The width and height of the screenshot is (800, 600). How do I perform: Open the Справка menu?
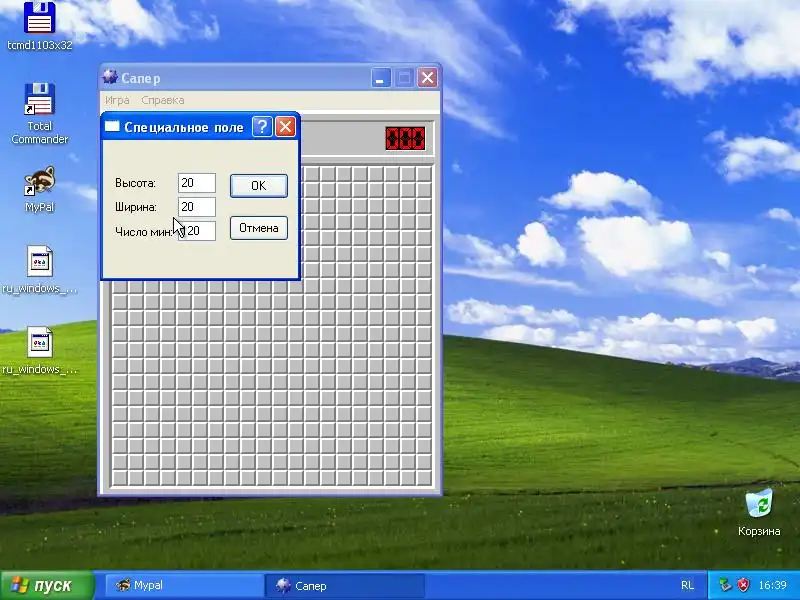(x=163, y=100)
